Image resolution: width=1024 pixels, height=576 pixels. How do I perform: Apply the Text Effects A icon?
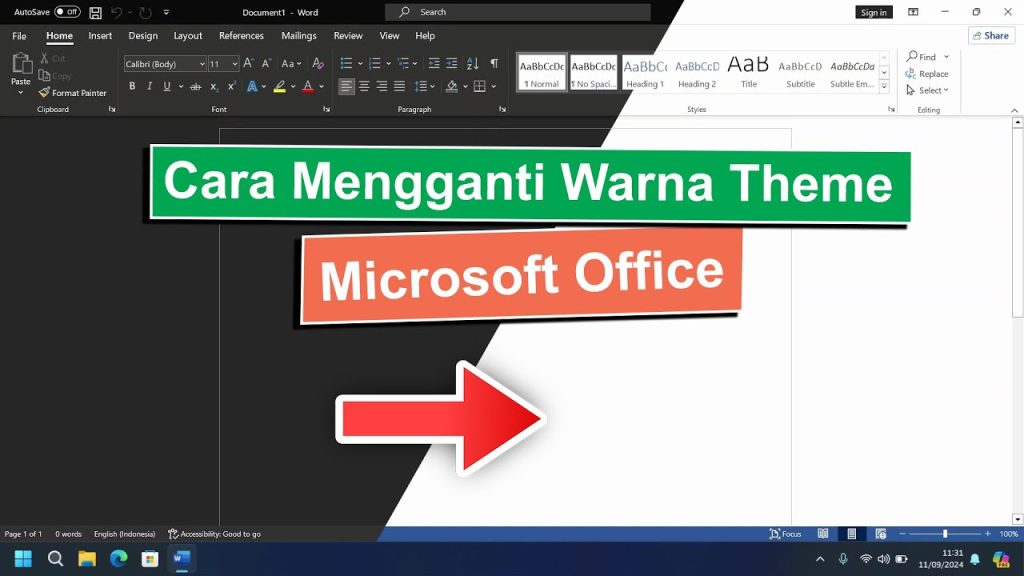click(252, 86)
